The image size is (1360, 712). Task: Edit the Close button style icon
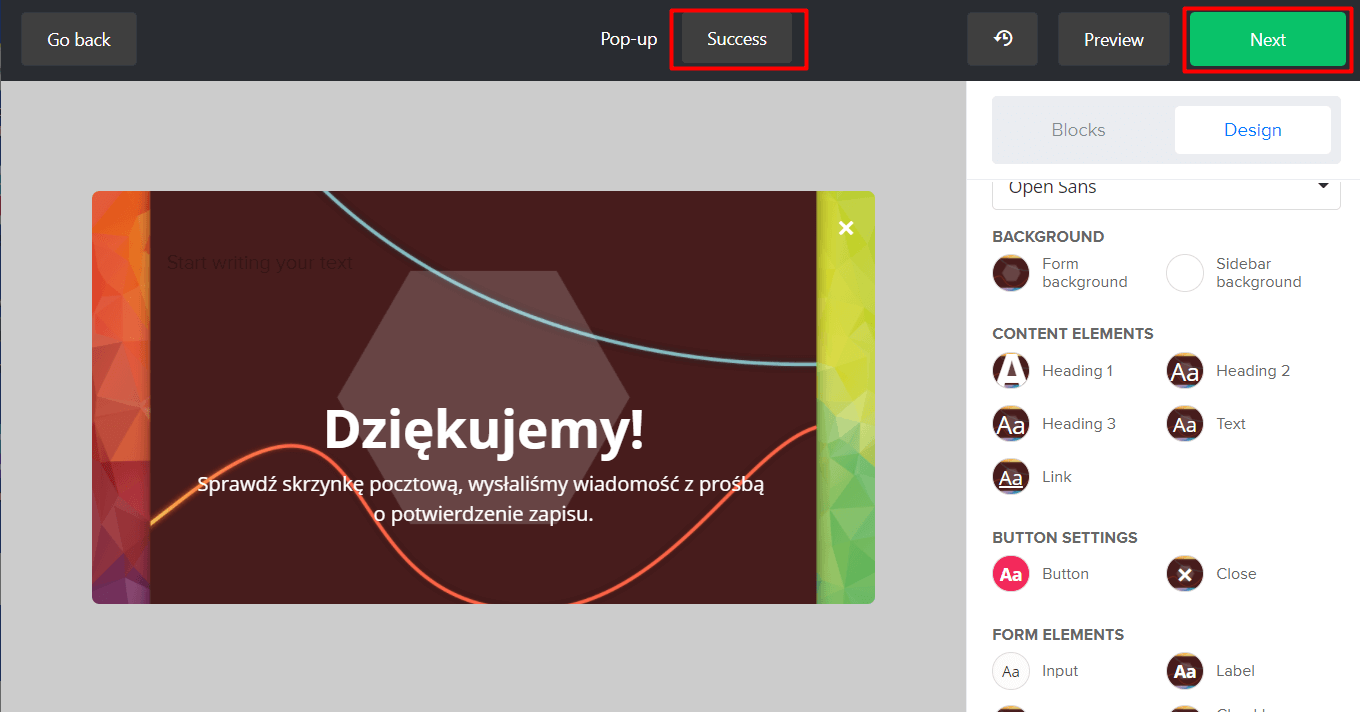coord(1185,574)
